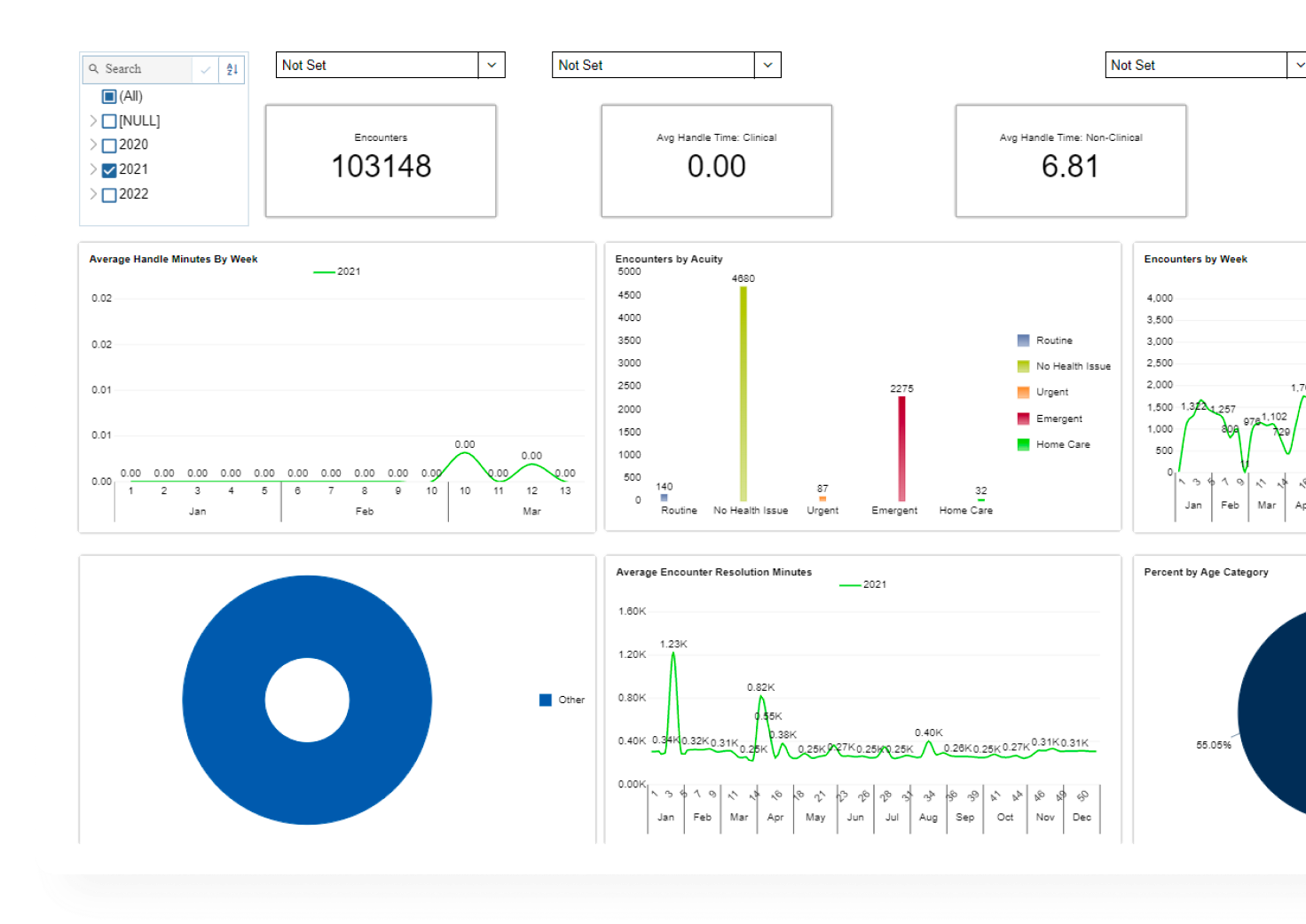Open the middle Not Set dropdown
The width and height of the screenshot is (1306, 924).
click(x=767, y=65)
